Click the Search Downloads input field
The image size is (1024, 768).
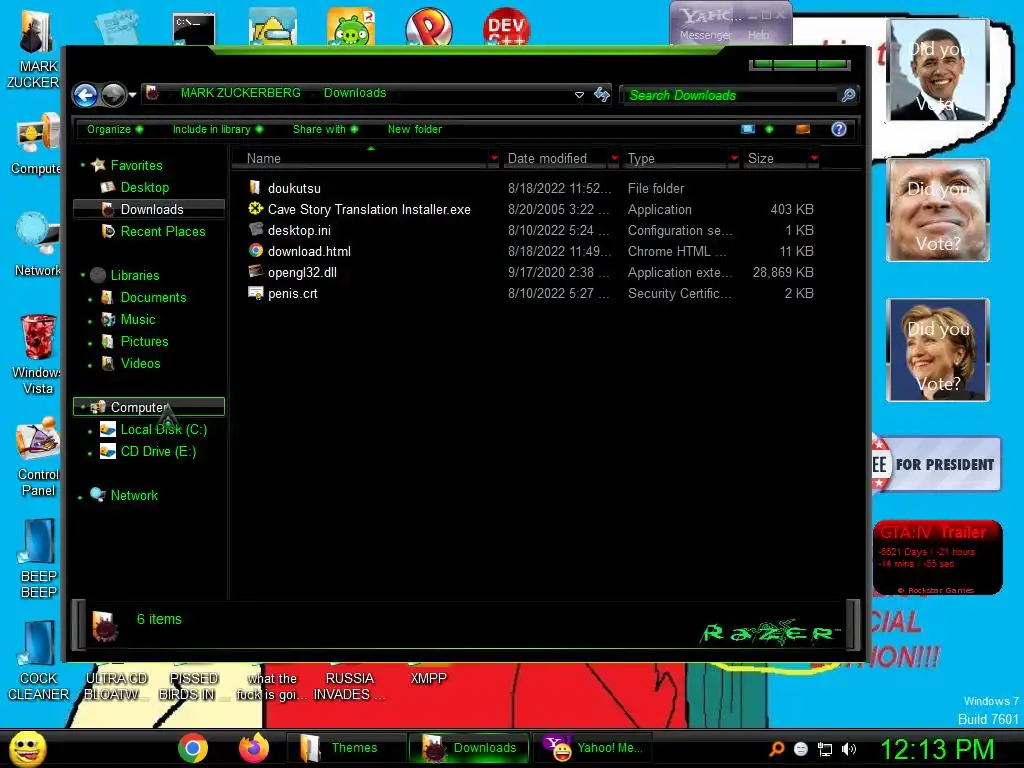[x=731, y=95]
